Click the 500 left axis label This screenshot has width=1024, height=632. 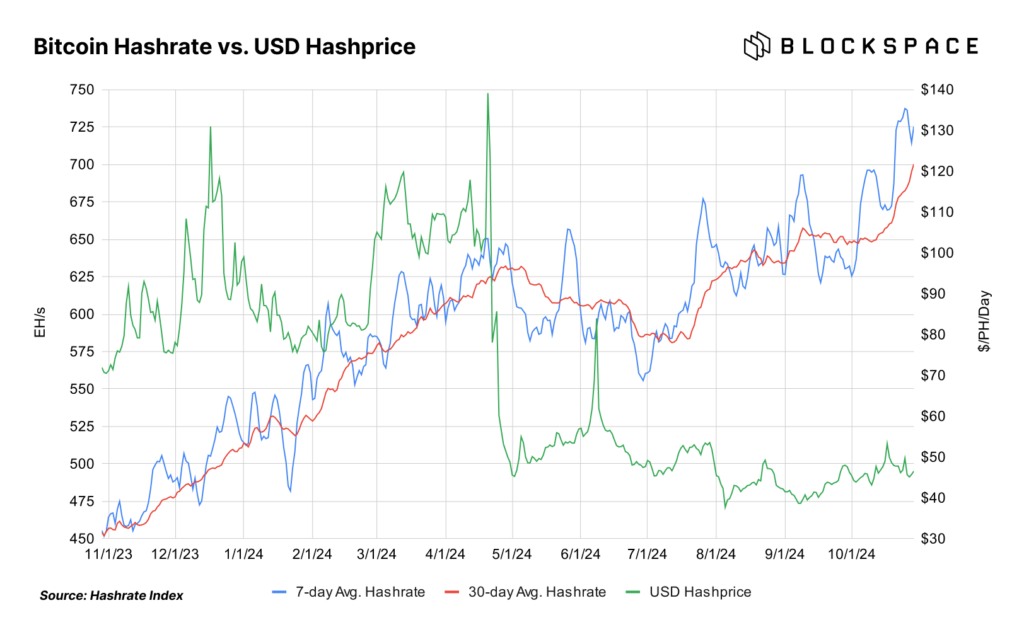82,464
